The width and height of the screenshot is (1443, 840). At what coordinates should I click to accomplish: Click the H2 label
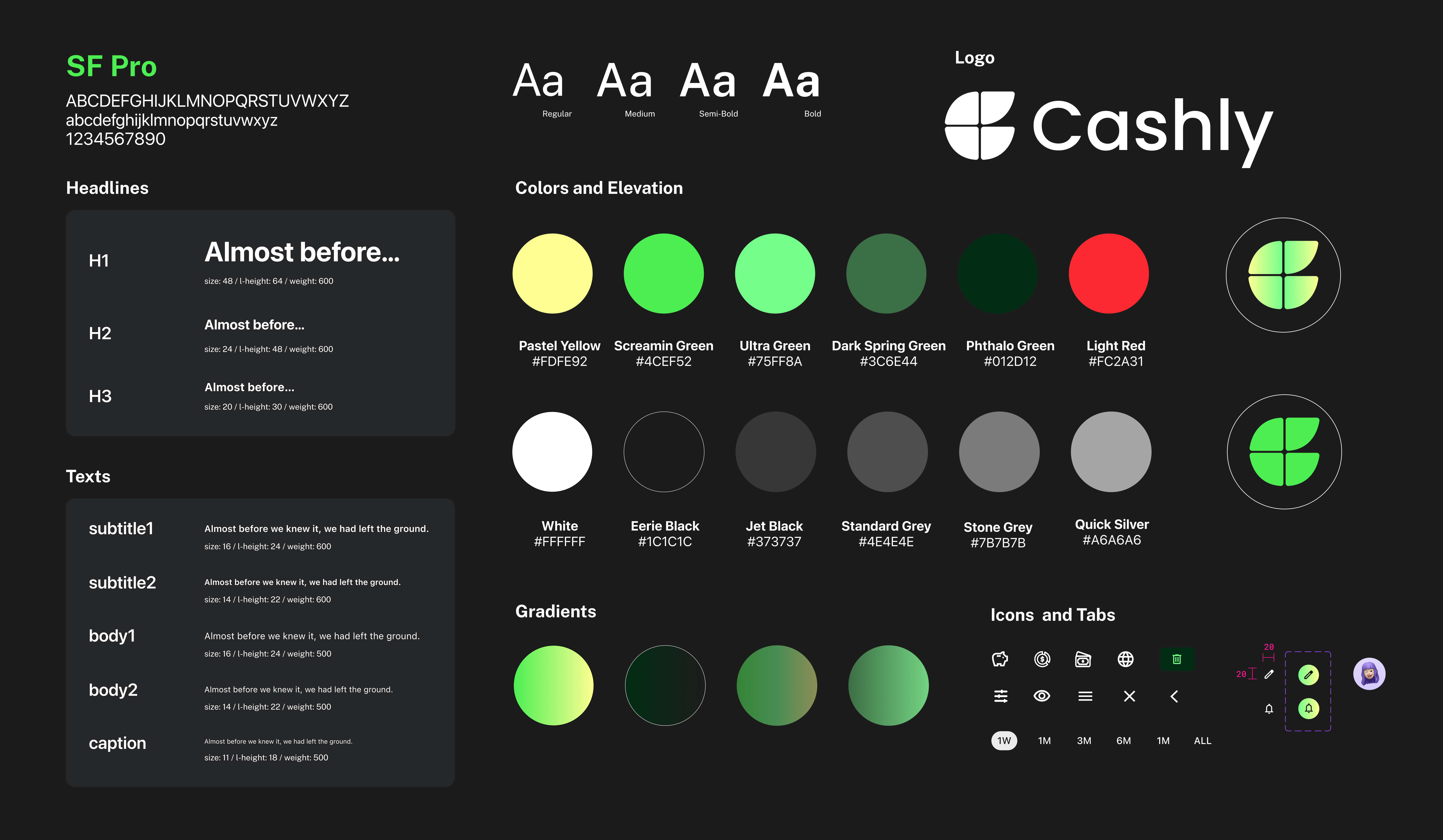[x=100, y=334]
